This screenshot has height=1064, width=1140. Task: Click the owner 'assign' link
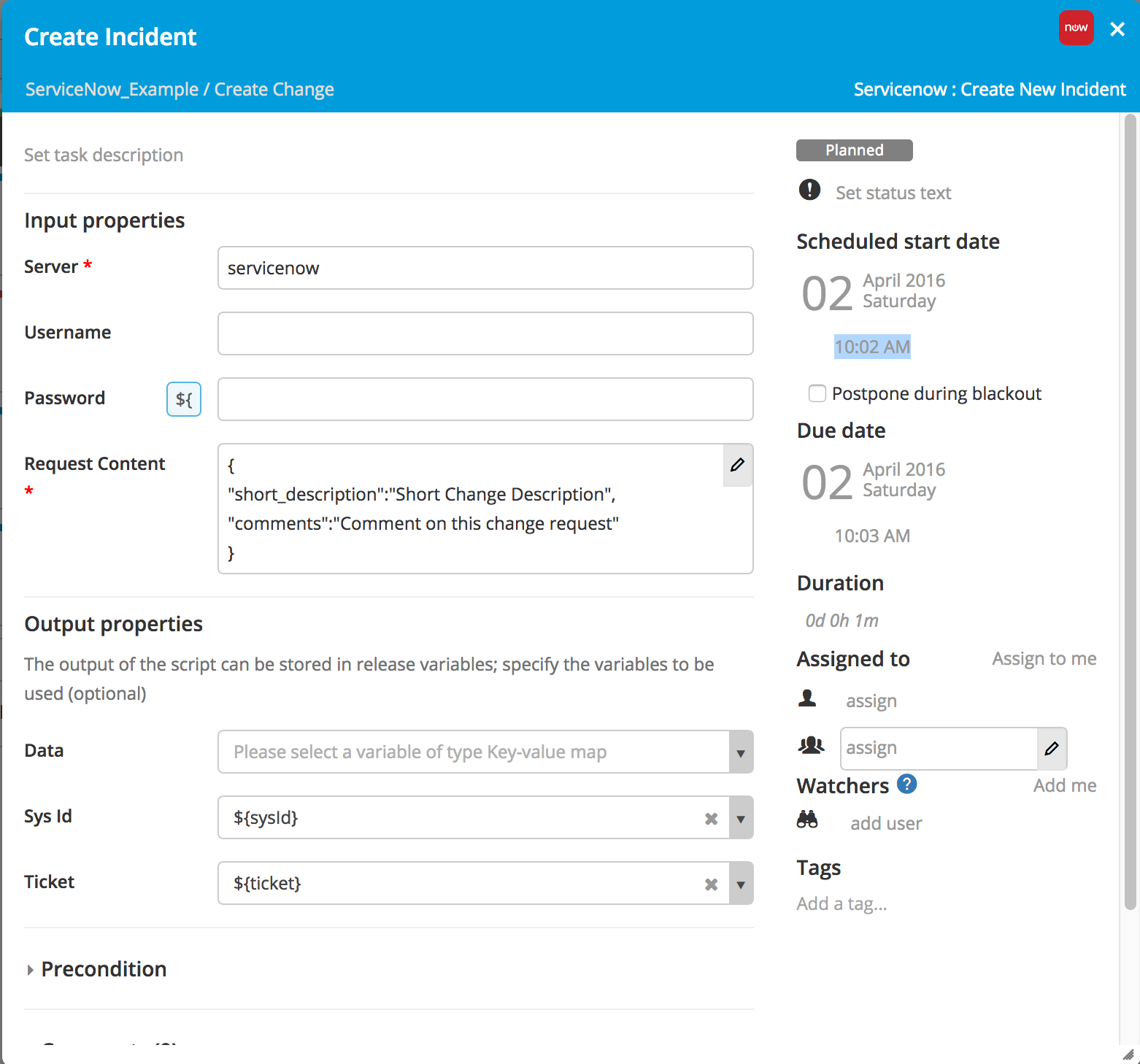pyautogui.click(x=871, y=701)
